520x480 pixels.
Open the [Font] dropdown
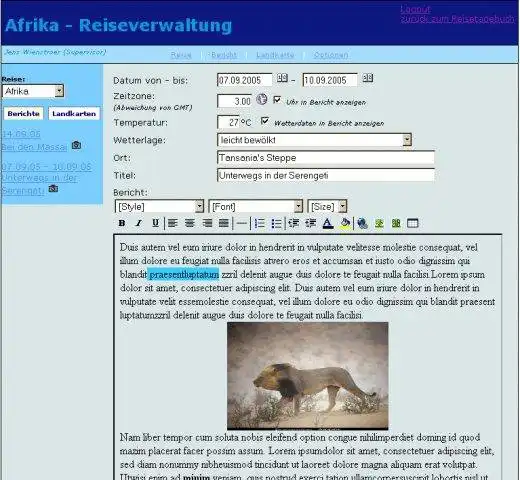[255, 206]
